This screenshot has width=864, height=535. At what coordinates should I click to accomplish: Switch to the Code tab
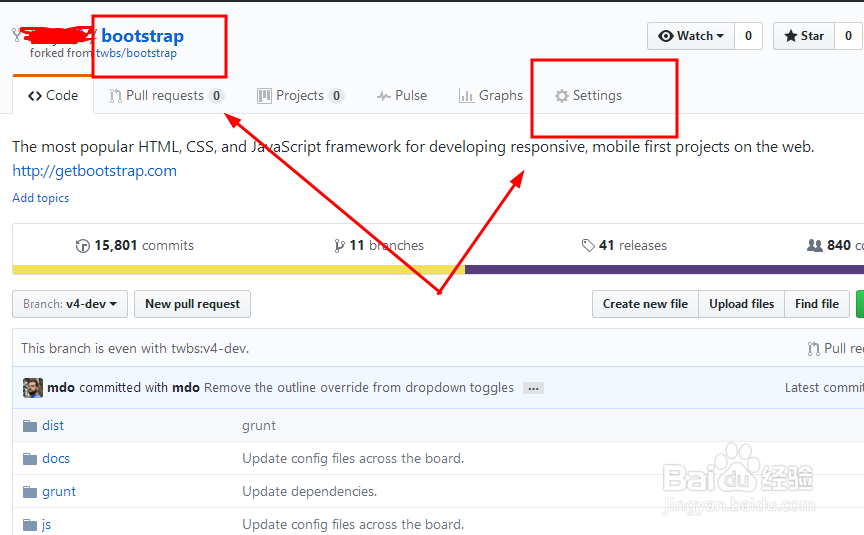[53, 95]
